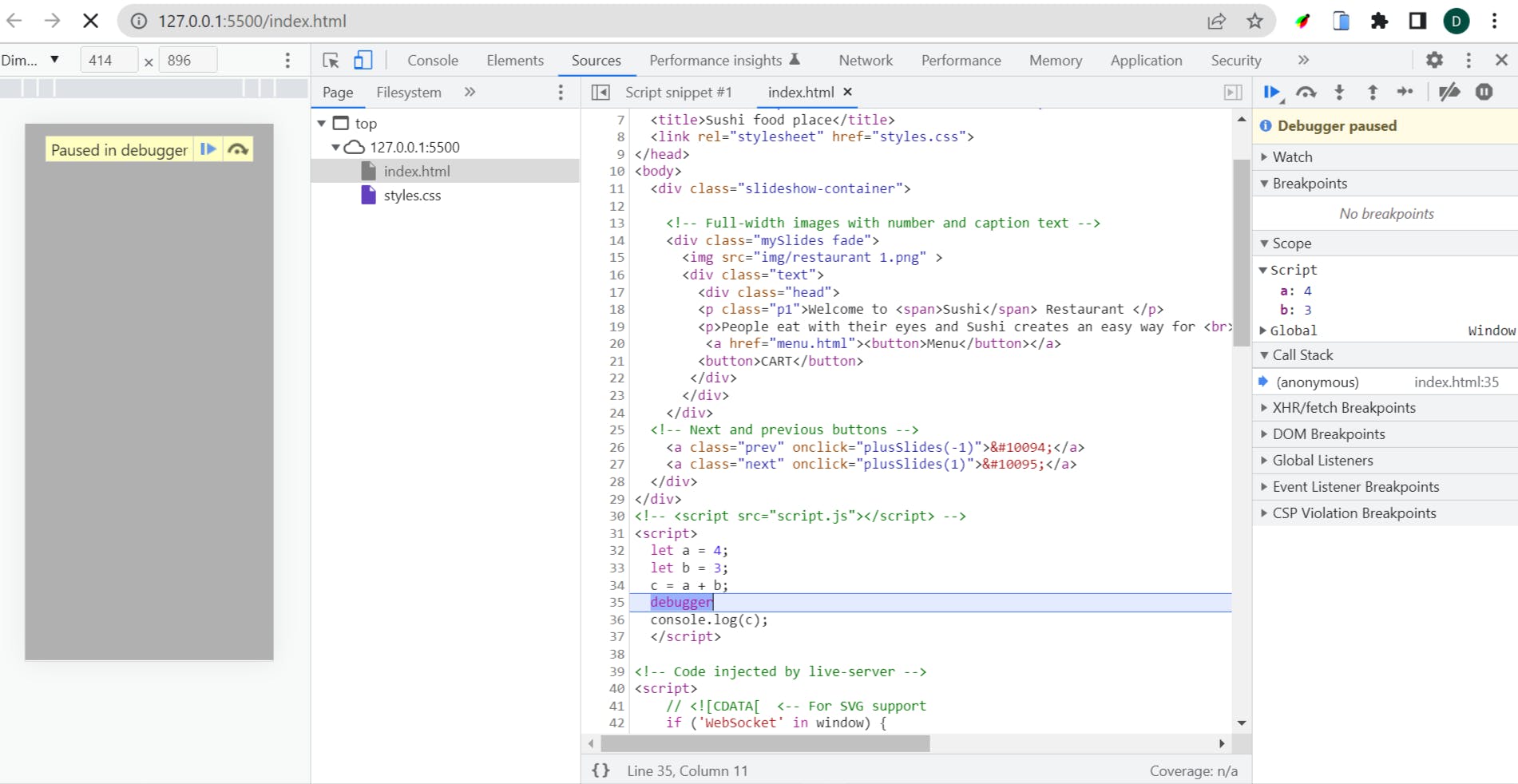Switch to the Elements tab
The height and width of the screenshot is (784, 1518).
(515, 60)
